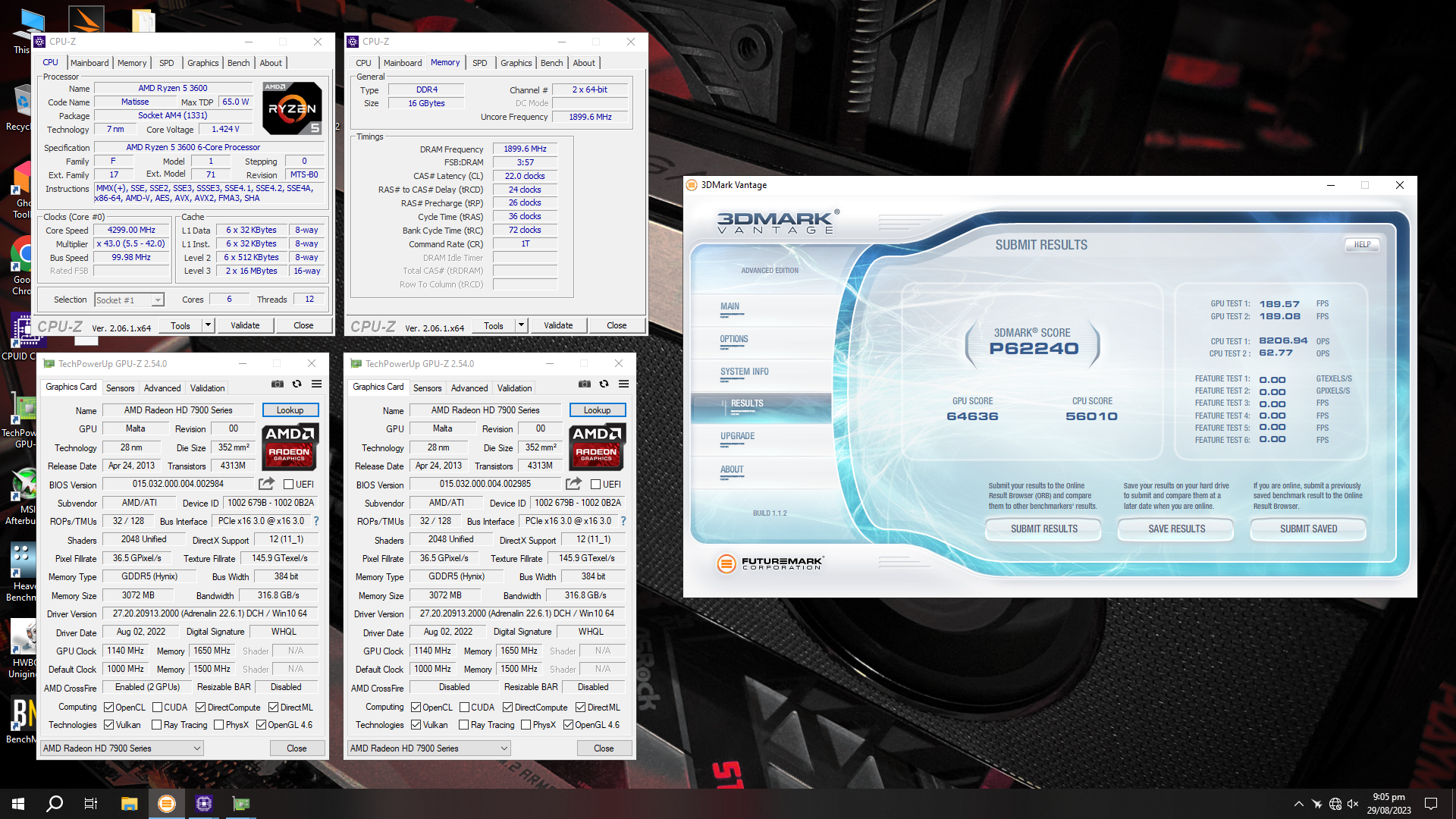Open Windows Start menu
This screenshot has width=1456, height=819.
[18, 804]
